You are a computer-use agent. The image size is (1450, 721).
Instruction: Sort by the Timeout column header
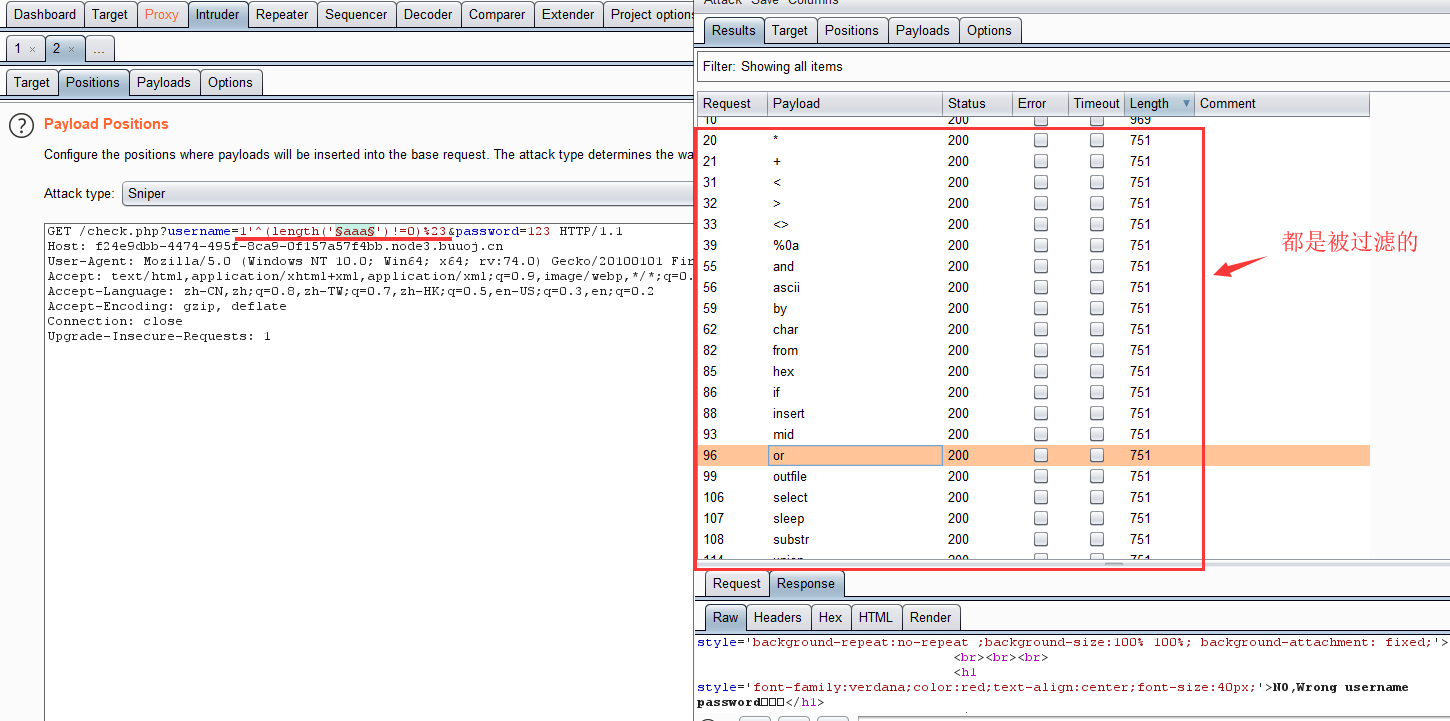(1097, 103)
